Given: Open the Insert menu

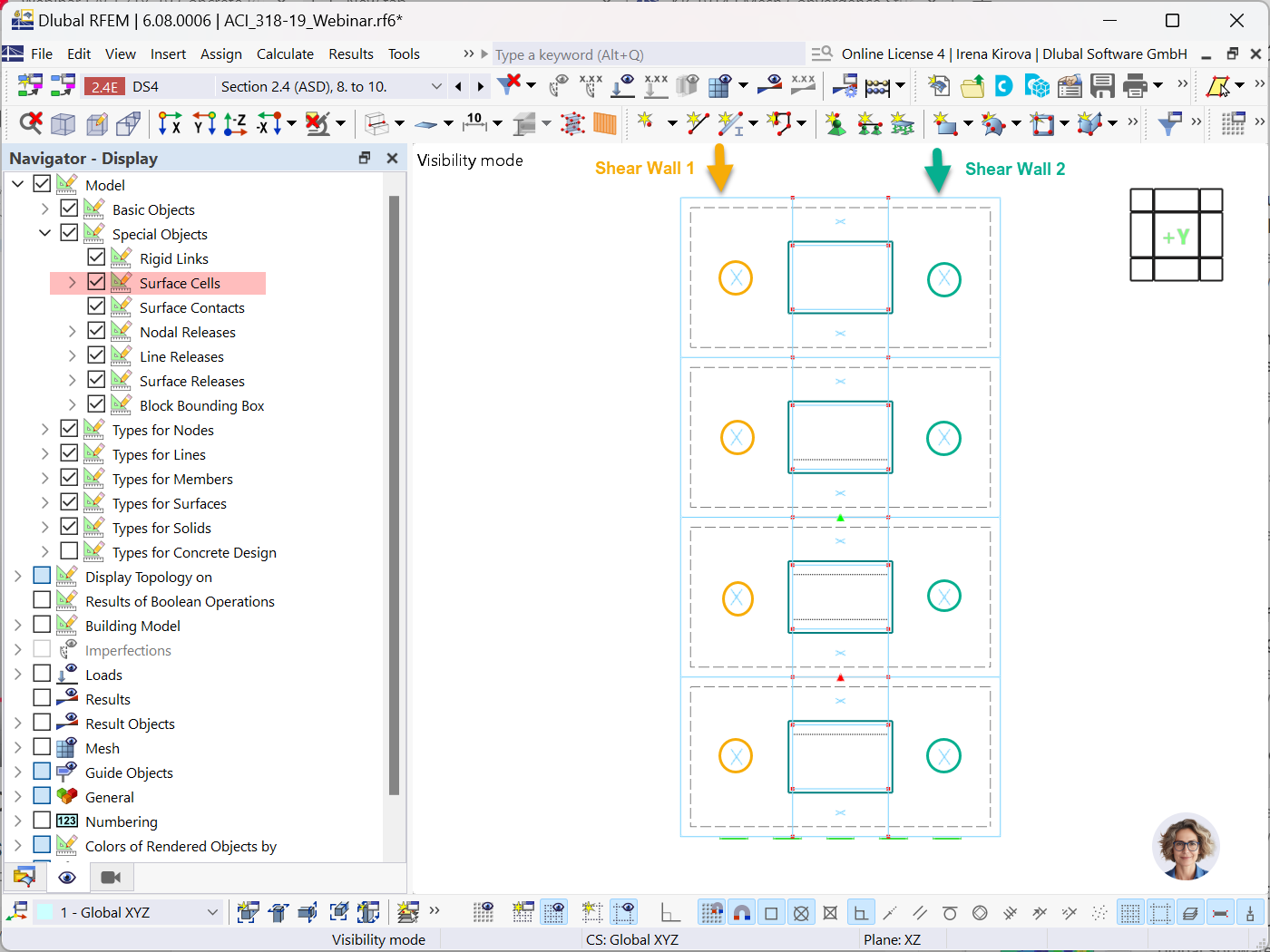Looking at the screenshot, I should click(168, 53).
